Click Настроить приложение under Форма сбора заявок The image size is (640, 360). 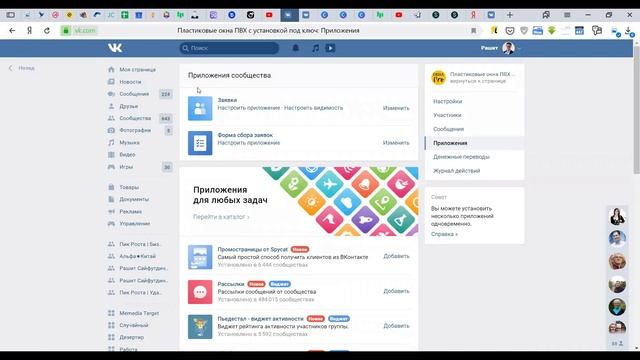click(x=249, y=143)
